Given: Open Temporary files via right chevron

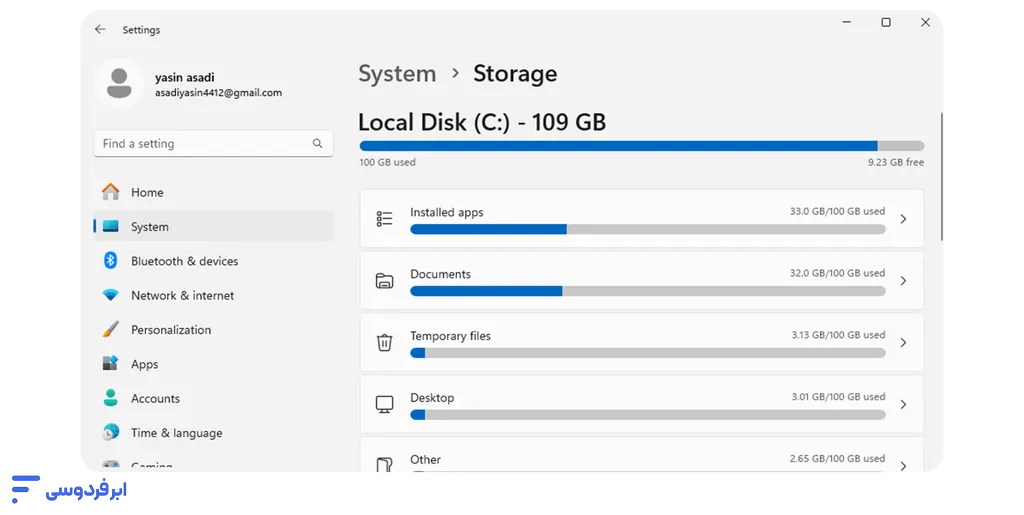Looking at the screenshot, I should [x=903, y=343].
